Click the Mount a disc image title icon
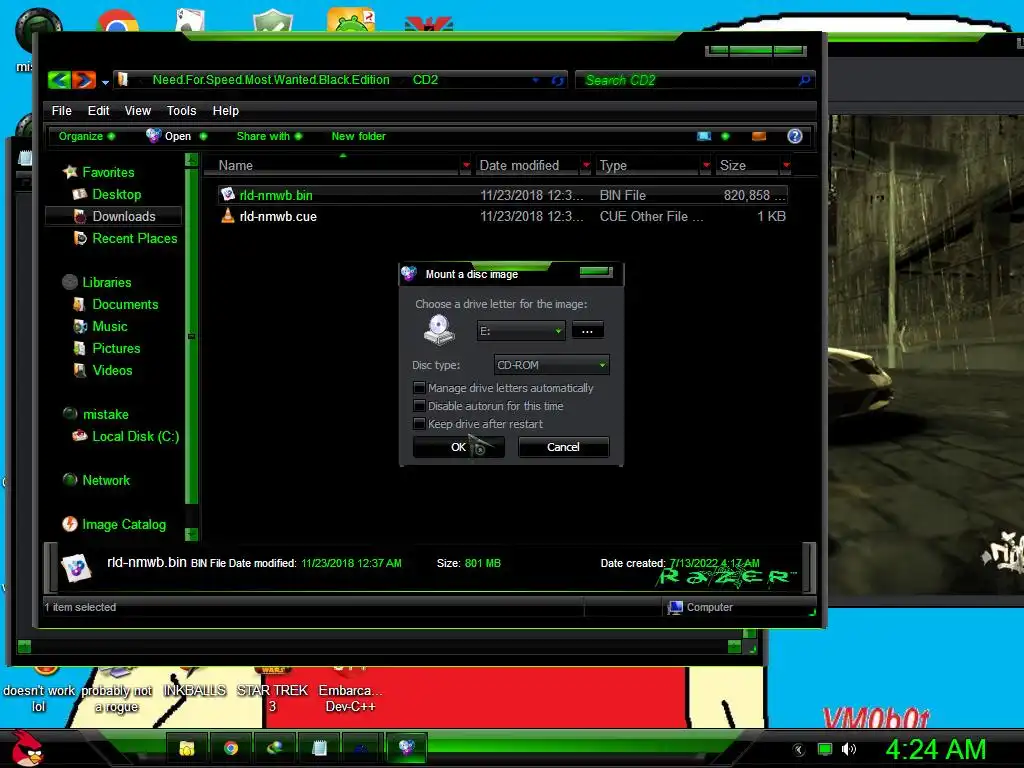1024x768 pixels. click(x=409, y=274)
